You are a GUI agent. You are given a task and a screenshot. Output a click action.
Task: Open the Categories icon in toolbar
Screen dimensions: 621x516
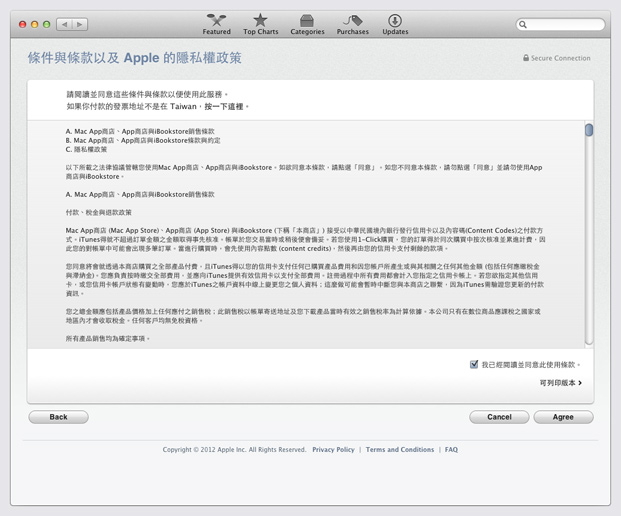click(x=307, y=20)
